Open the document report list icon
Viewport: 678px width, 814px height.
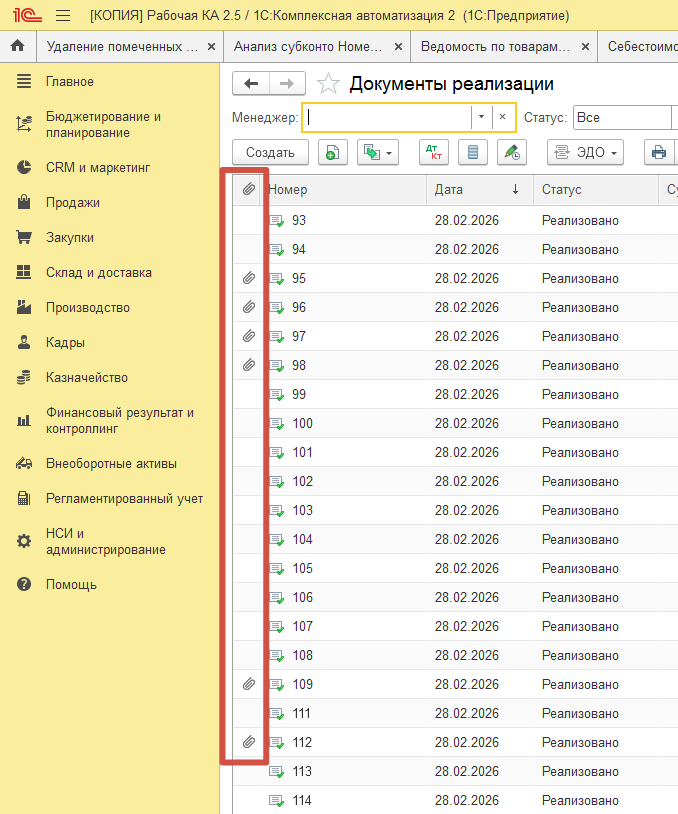[x=472, y=153]
